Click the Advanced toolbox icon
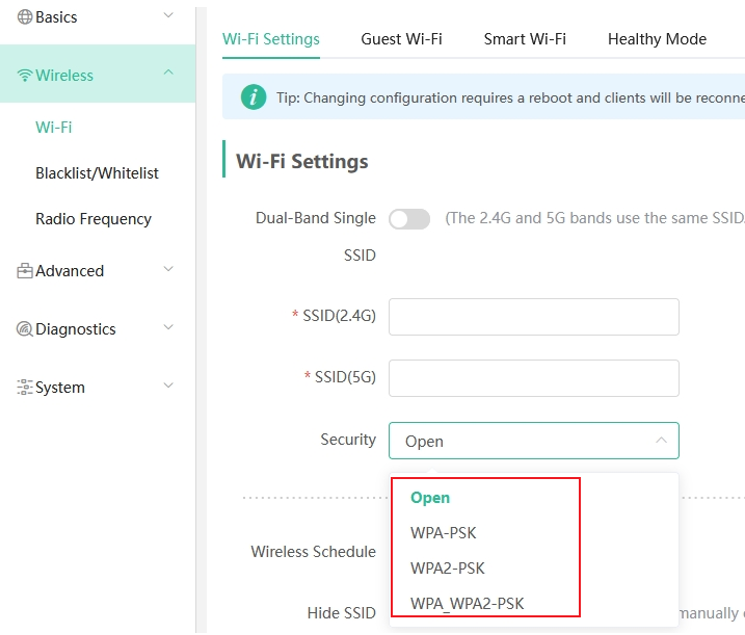This screenshot has width=745, height=635. click(x=25, y=271)
